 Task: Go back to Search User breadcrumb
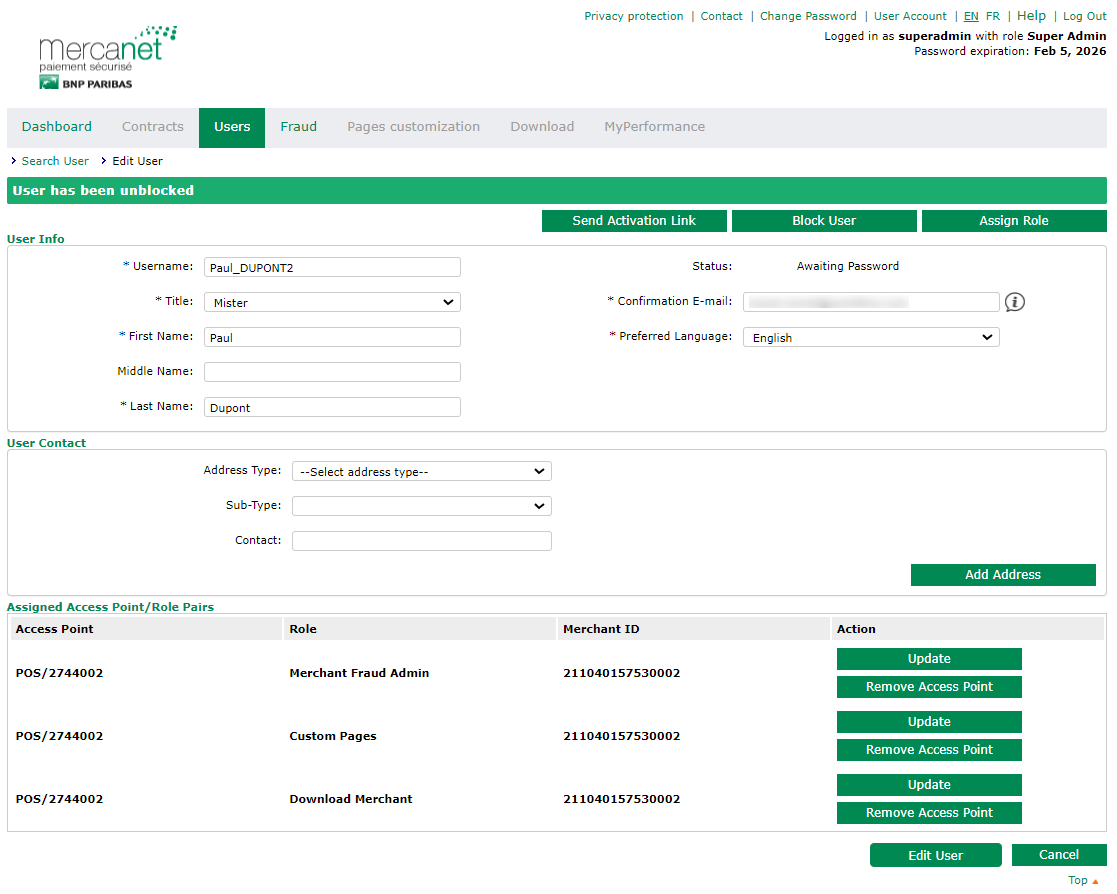pos(55,161)
